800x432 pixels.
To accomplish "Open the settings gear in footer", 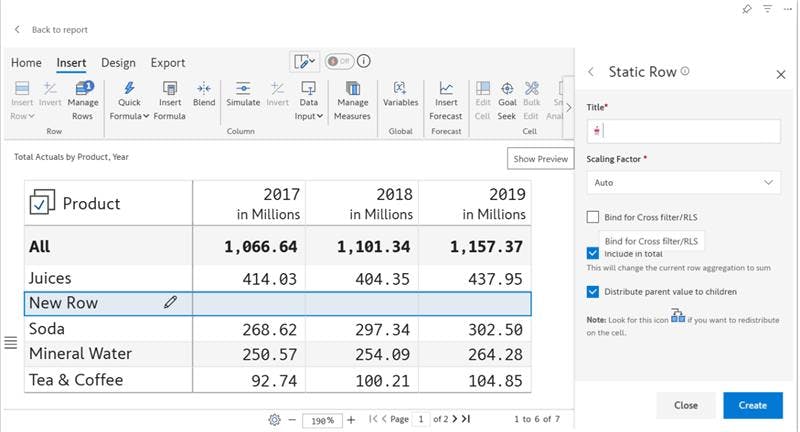I will 274,420.
